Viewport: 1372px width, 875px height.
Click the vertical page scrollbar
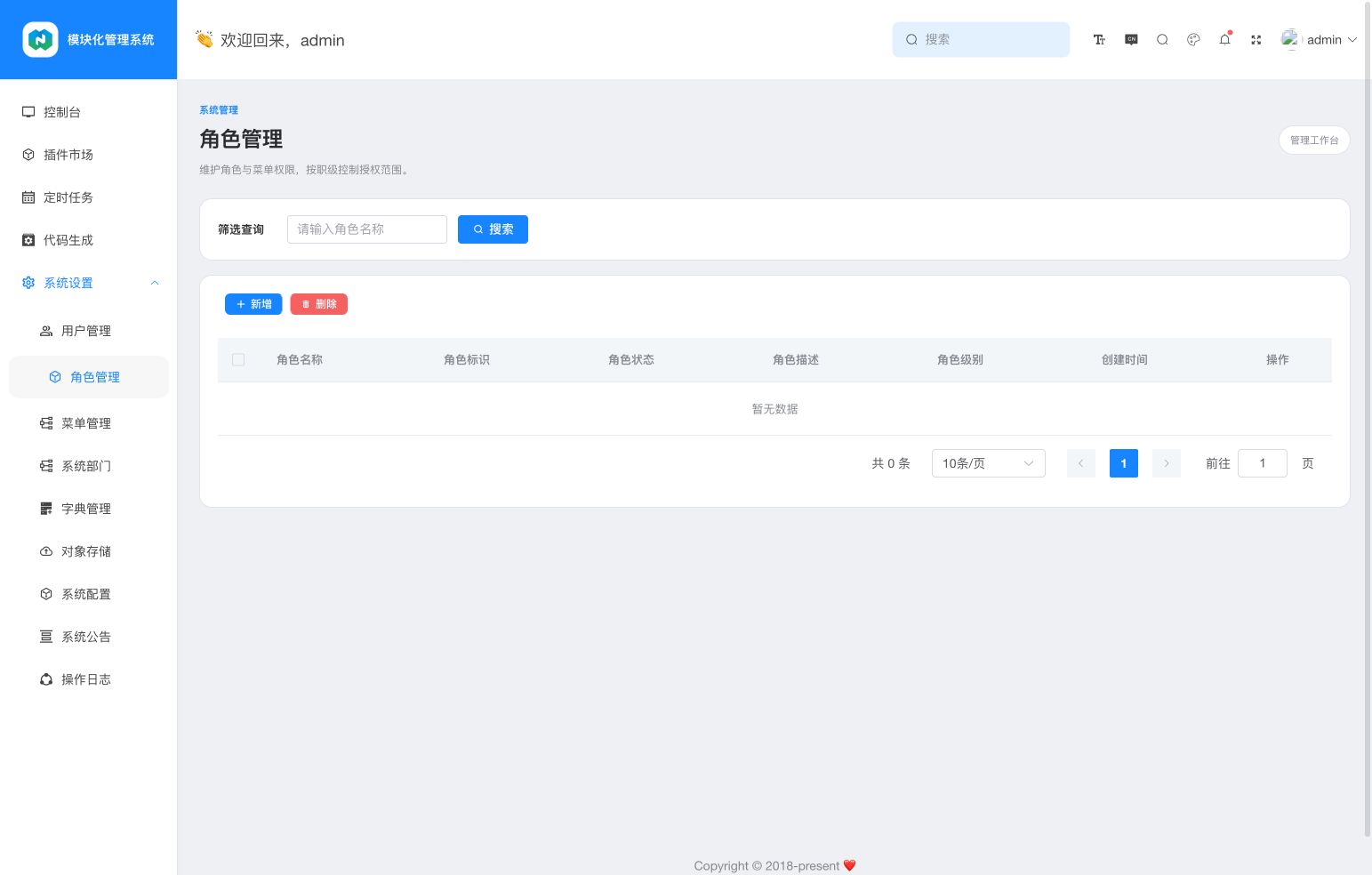pos(1368,418)
